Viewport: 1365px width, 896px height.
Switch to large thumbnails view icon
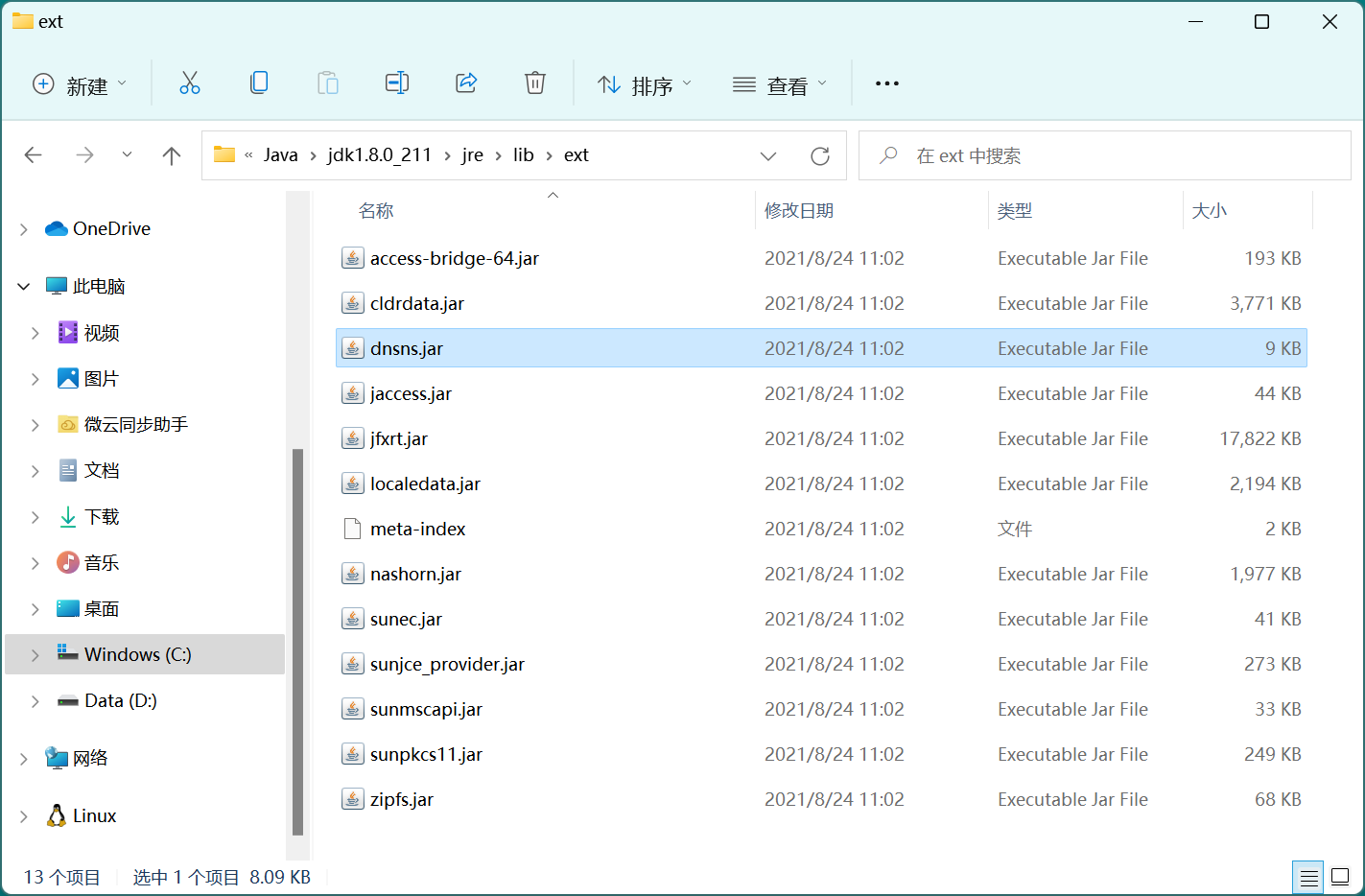pos(1340,877)
